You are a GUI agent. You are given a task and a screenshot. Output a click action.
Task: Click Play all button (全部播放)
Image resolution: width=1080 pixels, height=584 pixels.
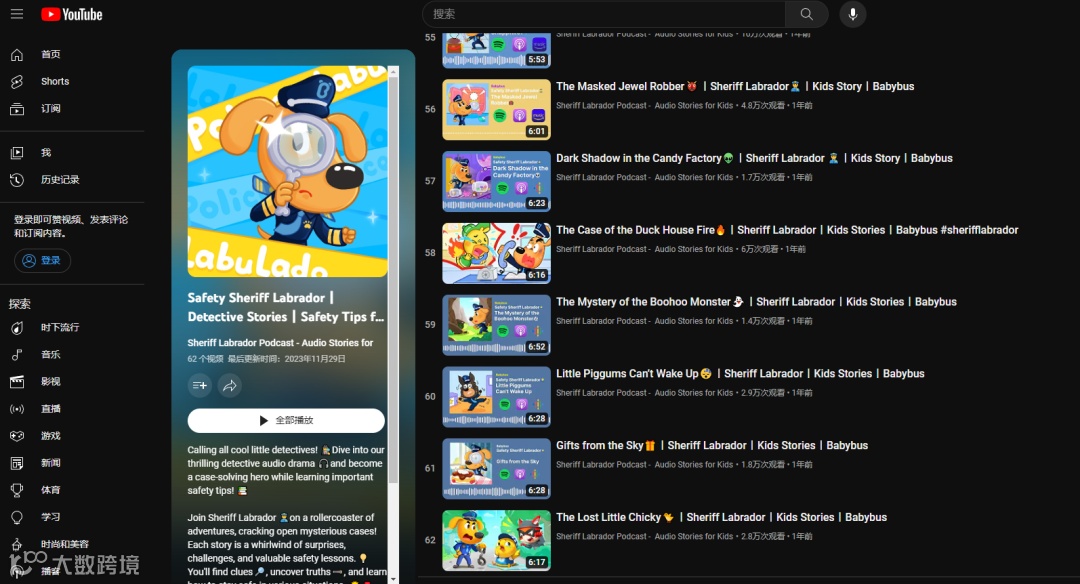click(x=286, y=420)
